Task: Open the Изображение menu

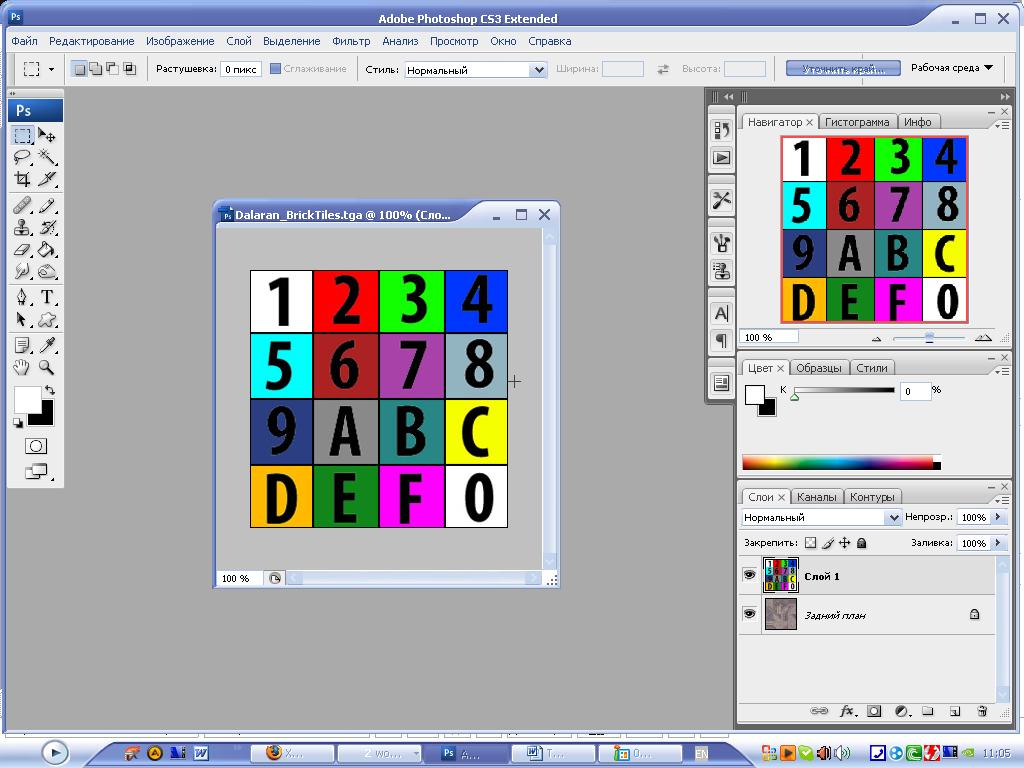Action: click(180, 41)
